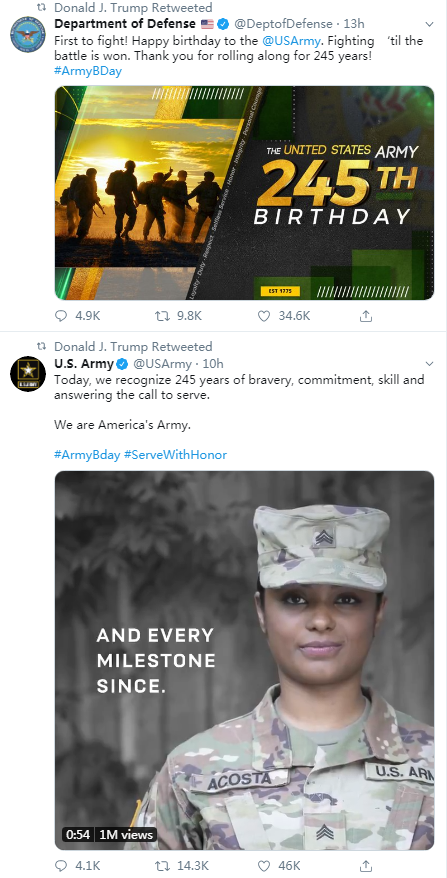Screen dimensions: 447x878
Task: Open the 245th Birthday image
Action: click(x=244, y=193)
